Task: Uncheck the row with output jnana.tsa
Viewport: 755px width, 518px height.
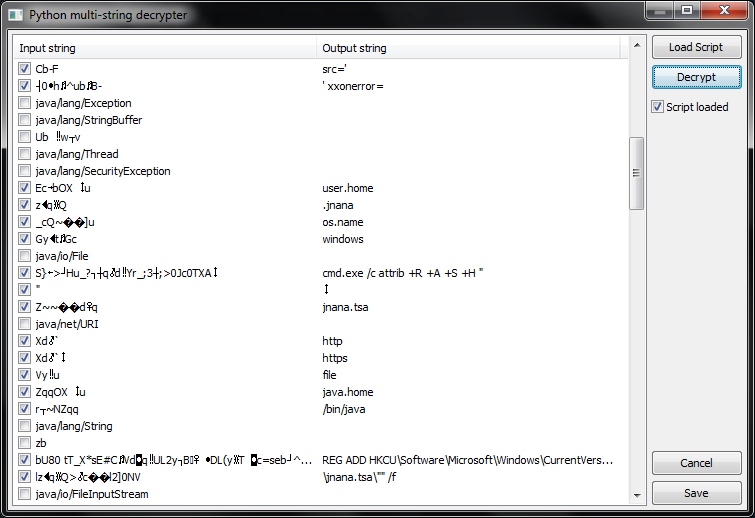Action: coord(25,307)
